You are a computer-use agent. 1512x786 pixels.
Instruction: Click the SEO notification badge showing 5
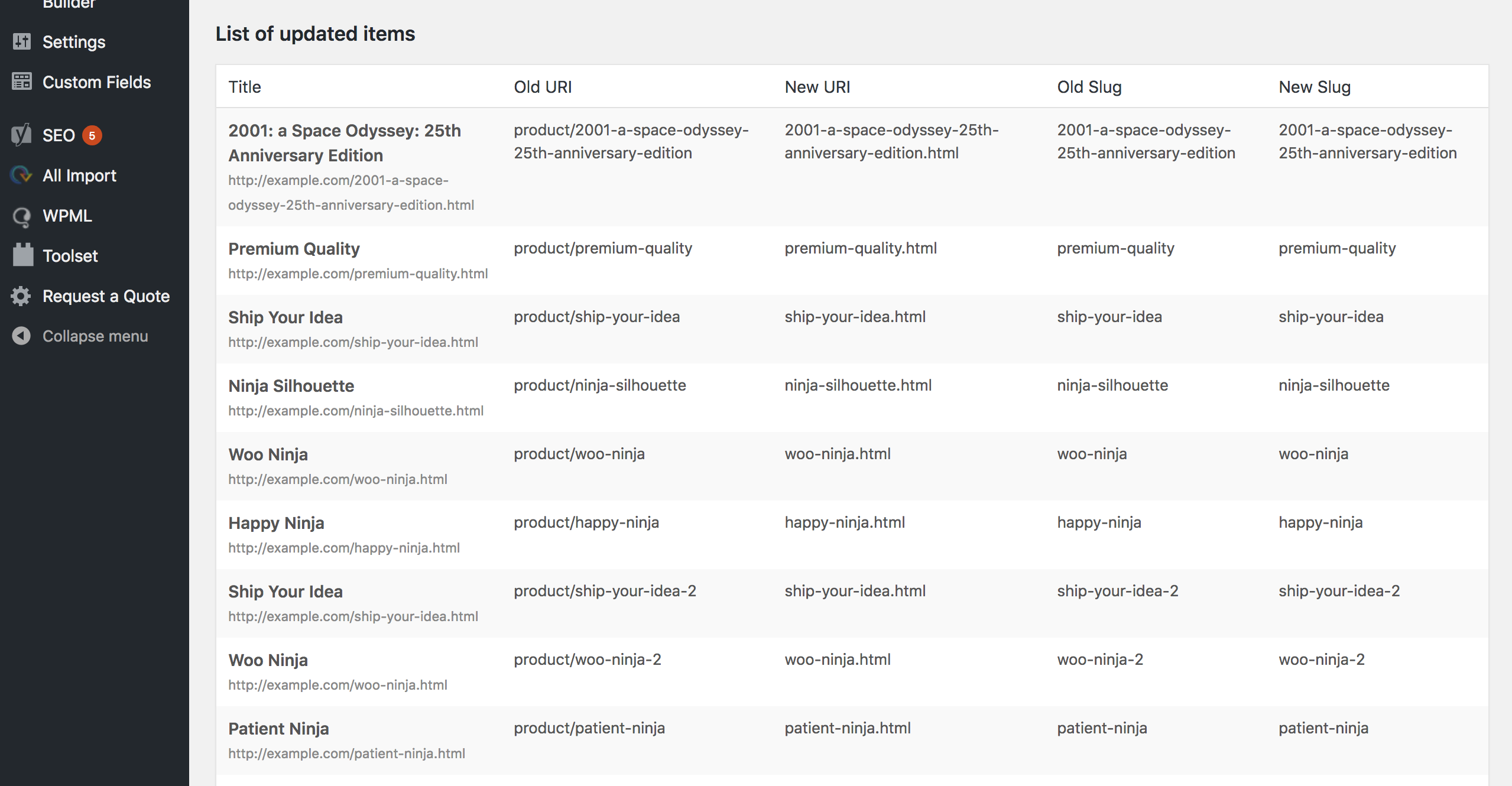(92, 135)
